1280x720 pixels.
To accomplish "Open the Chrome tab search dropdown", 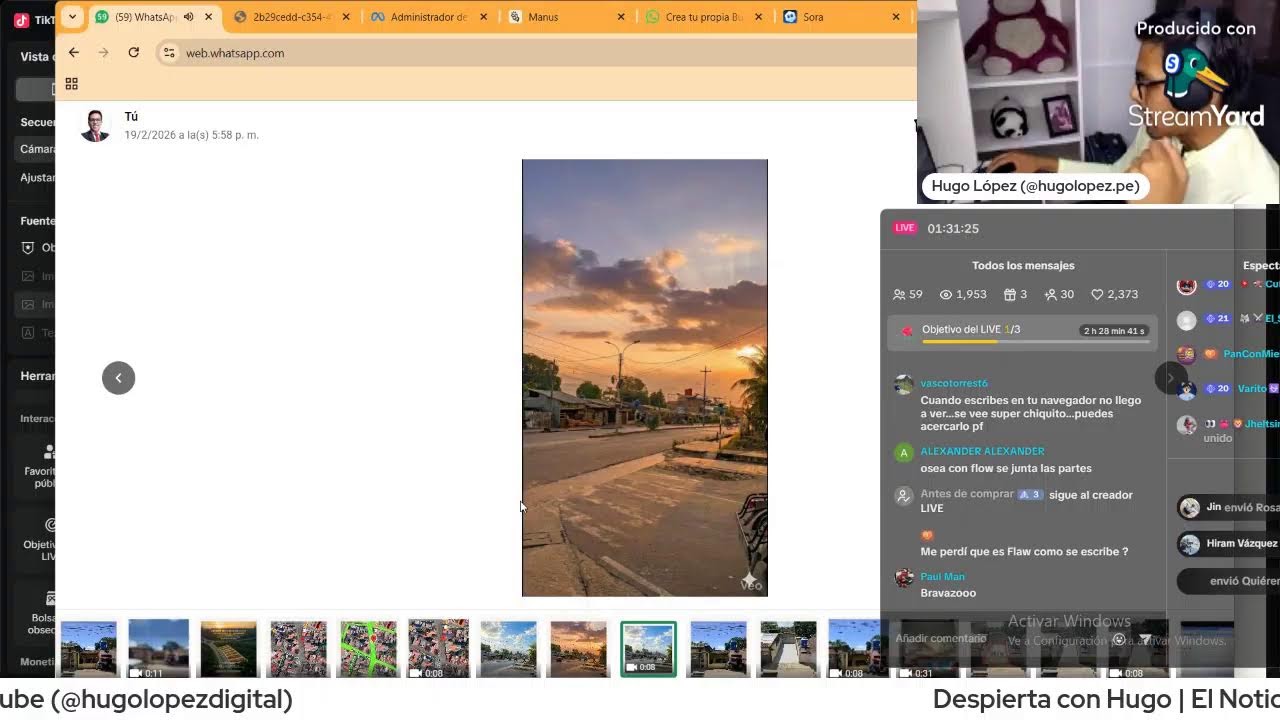I will pyautogui.click(x=72, y=17).
